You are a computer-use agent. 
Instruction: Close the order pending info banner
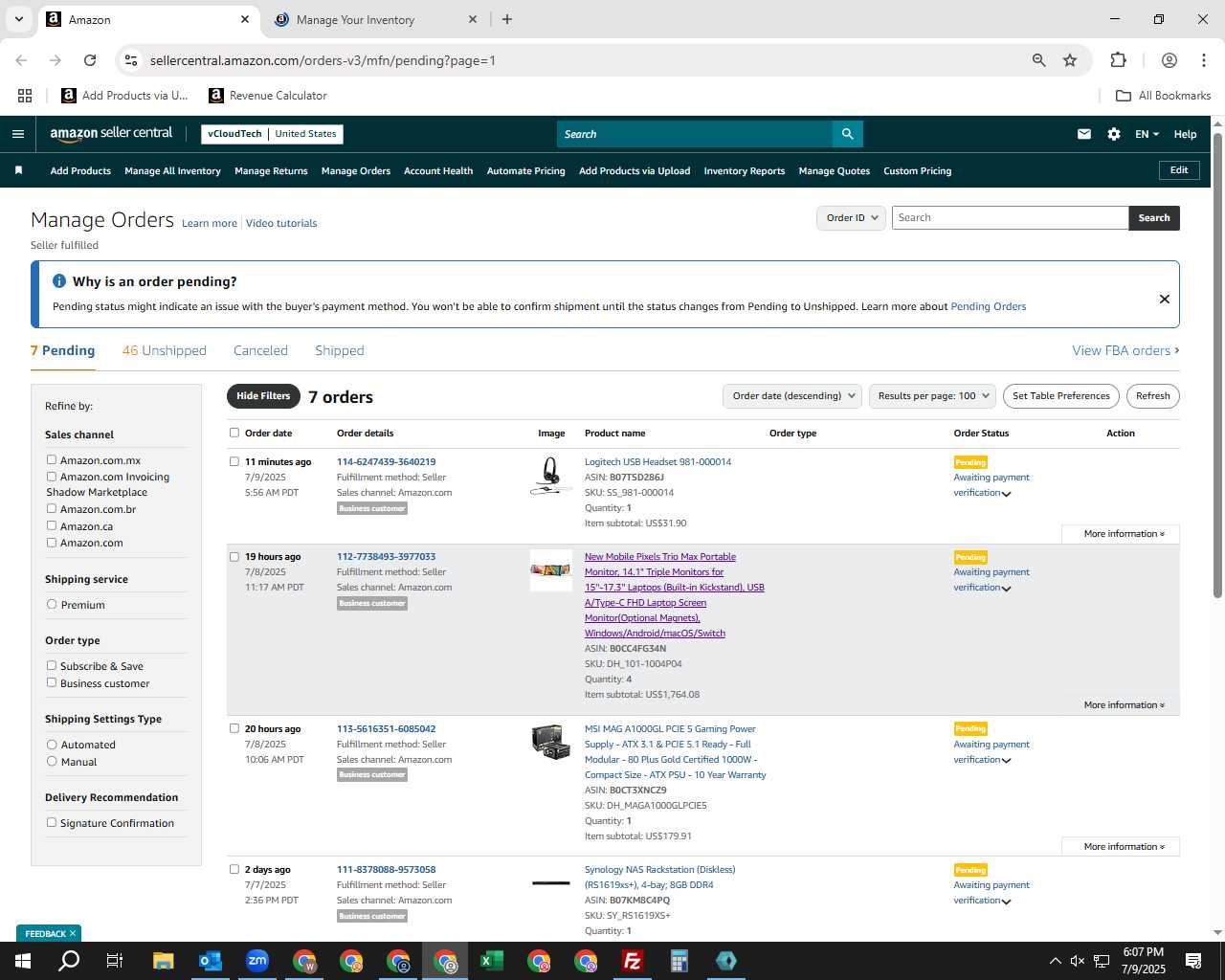click(1165, 299)
